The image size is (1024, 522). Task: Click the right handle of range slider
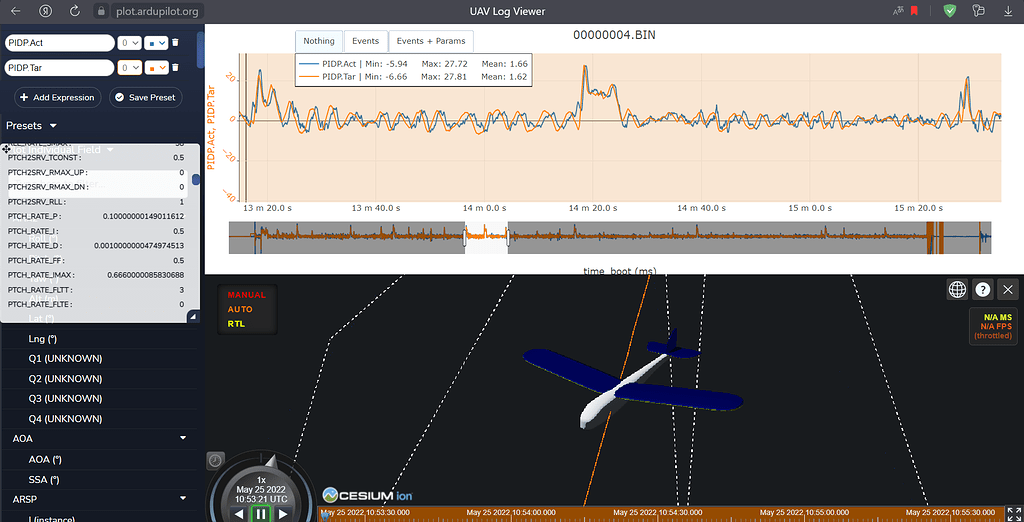[x=507, y=238]
